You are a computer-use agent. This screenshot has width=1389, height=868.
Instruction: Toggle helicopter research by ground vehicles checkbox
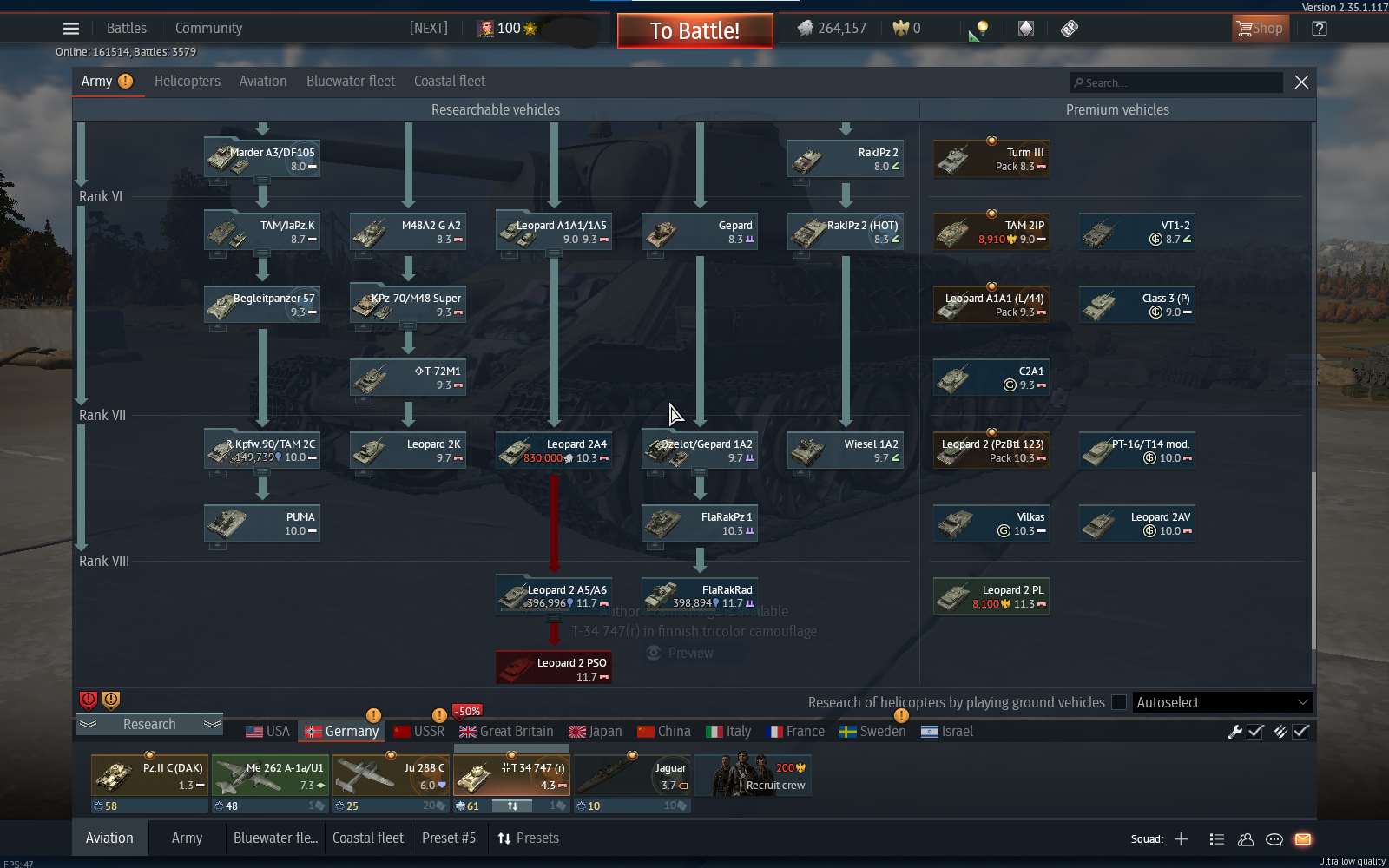point(1119,702)
